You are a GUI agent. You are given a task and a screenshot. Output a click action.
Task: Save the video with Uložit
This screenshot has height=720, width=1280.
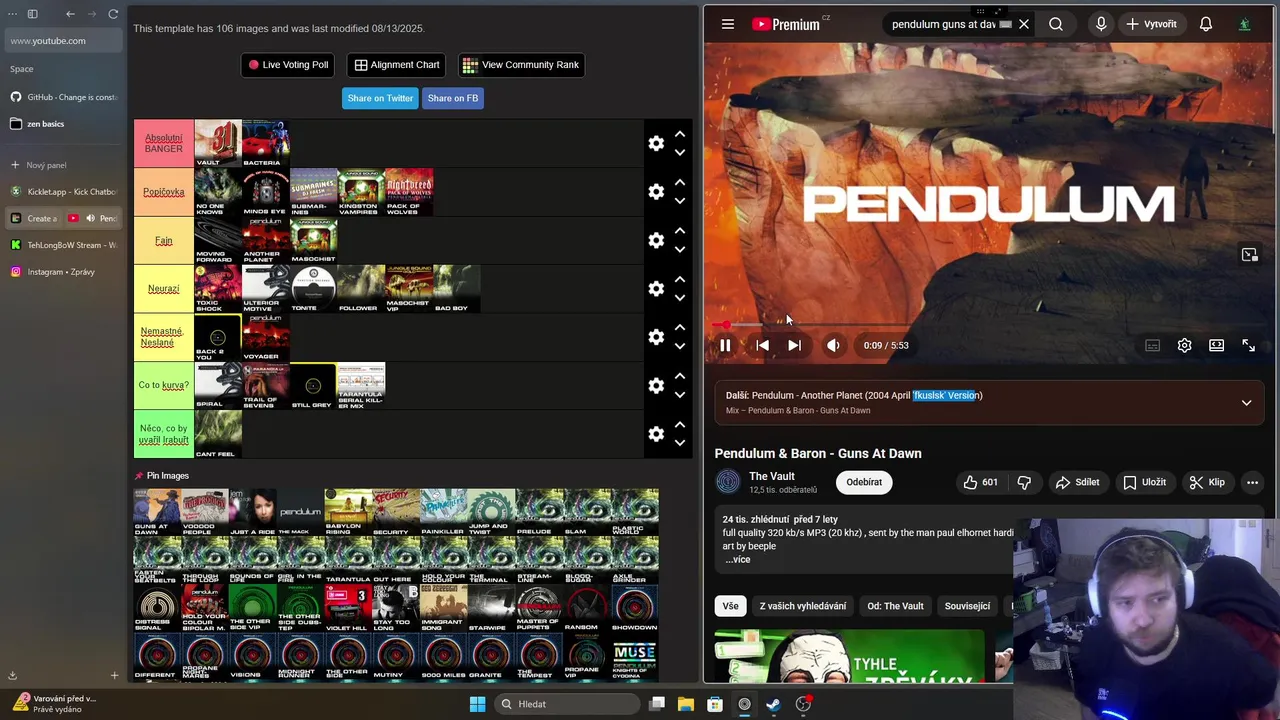(1144, 482)
